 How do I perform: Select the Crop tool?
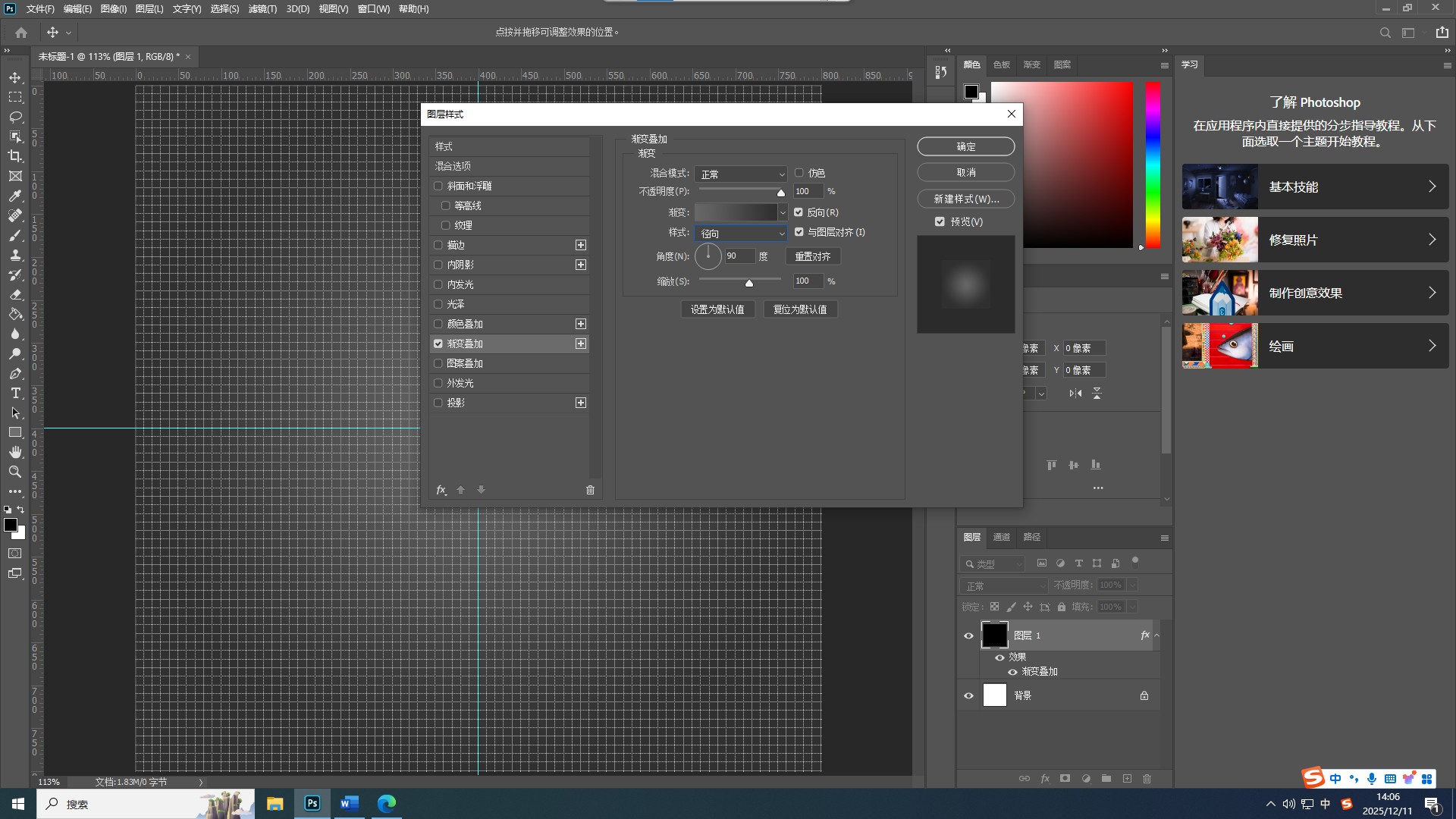coord(15,156)
